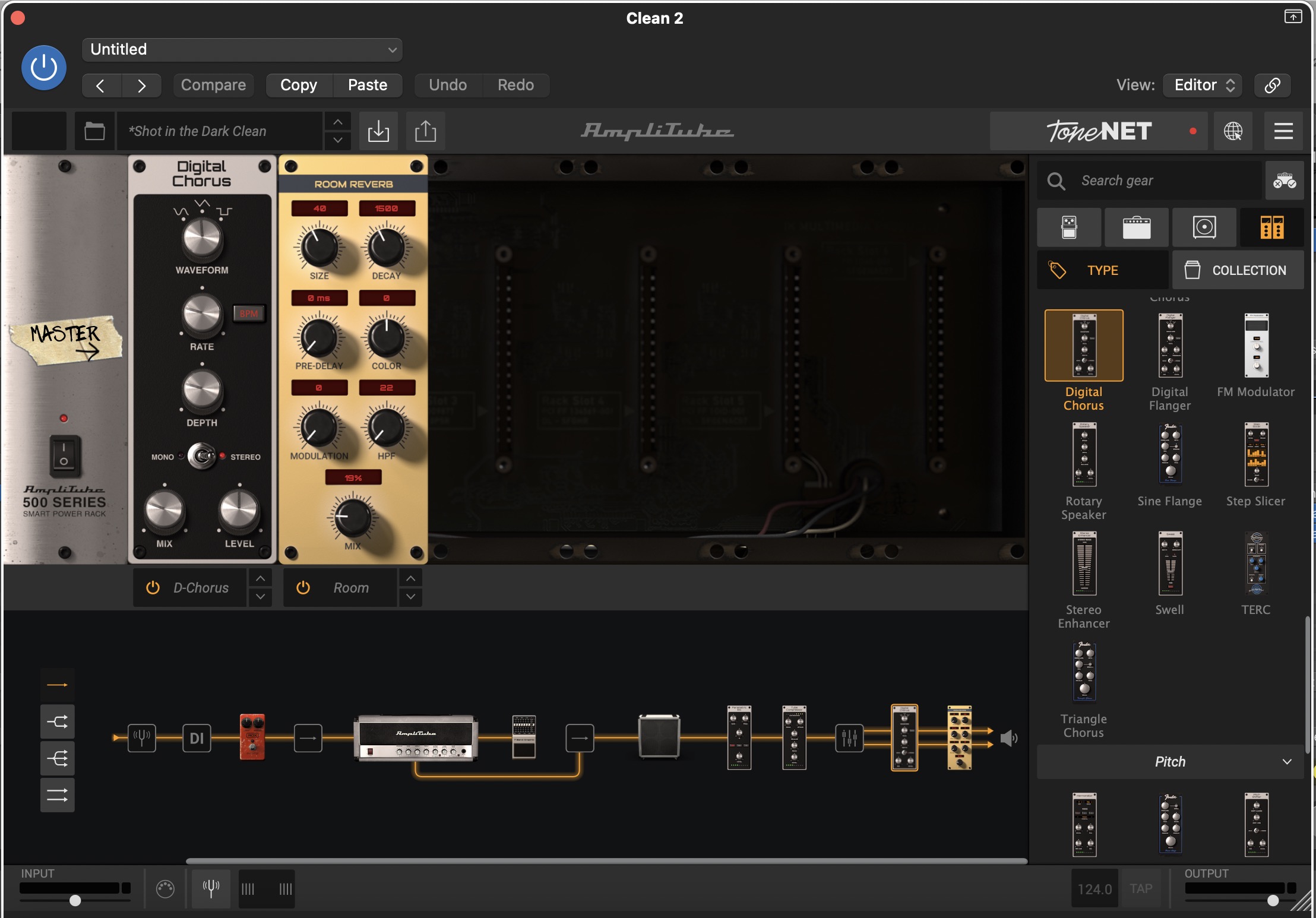The height and width of the screenshot is (918, 1316).
Task: Click the Paste button
Action: tap(368, 86)
